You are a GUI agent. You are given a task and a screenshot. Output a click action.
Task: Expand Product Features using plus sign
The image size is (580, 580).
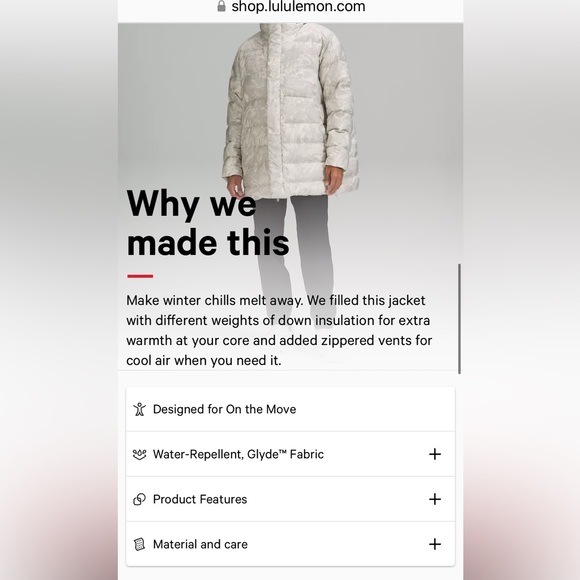tap(435, 499)
